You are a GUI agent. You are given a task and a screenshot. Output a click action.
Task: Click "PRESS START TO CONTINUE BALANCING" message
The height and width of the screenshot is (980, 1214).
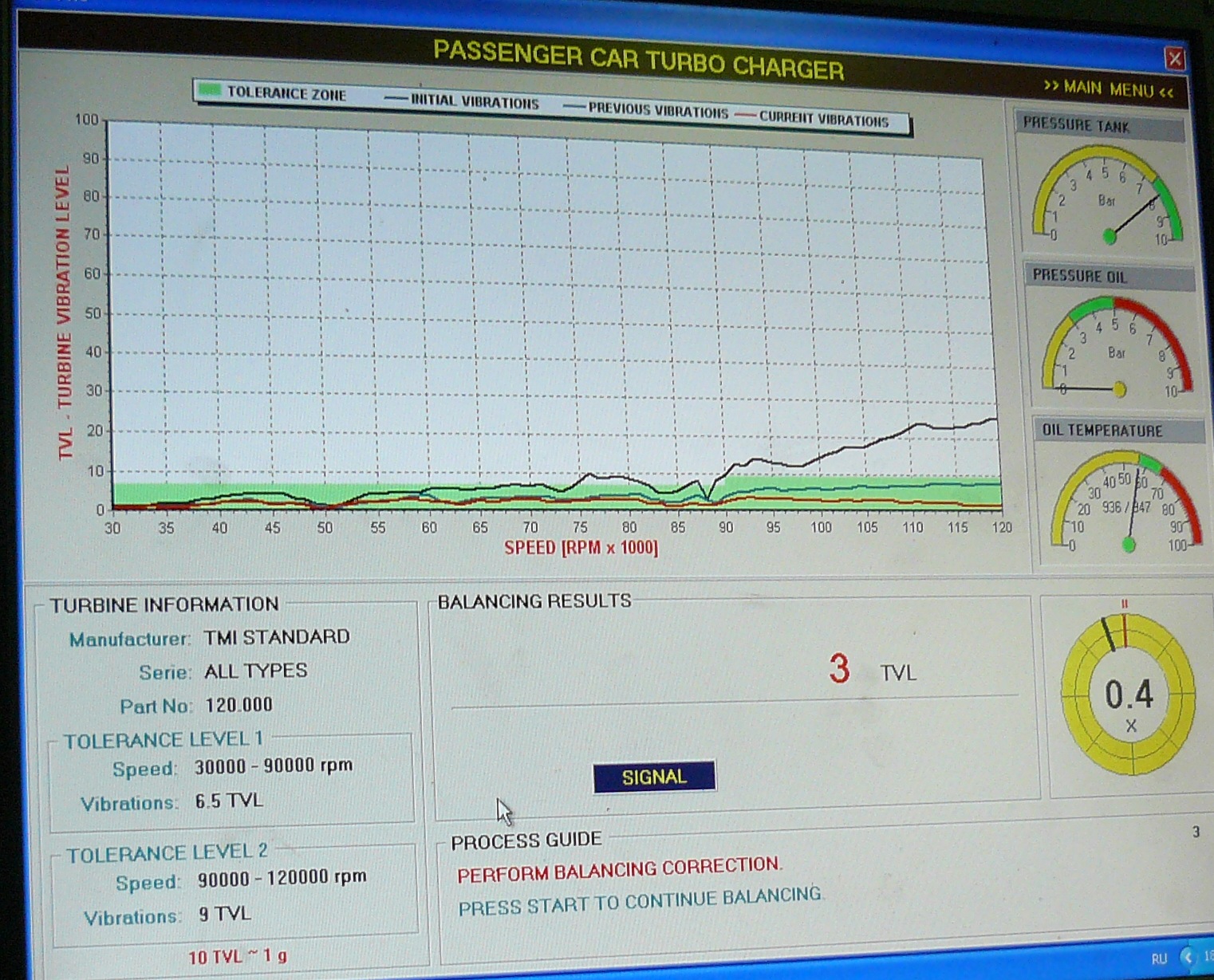[x=640, y=901]
